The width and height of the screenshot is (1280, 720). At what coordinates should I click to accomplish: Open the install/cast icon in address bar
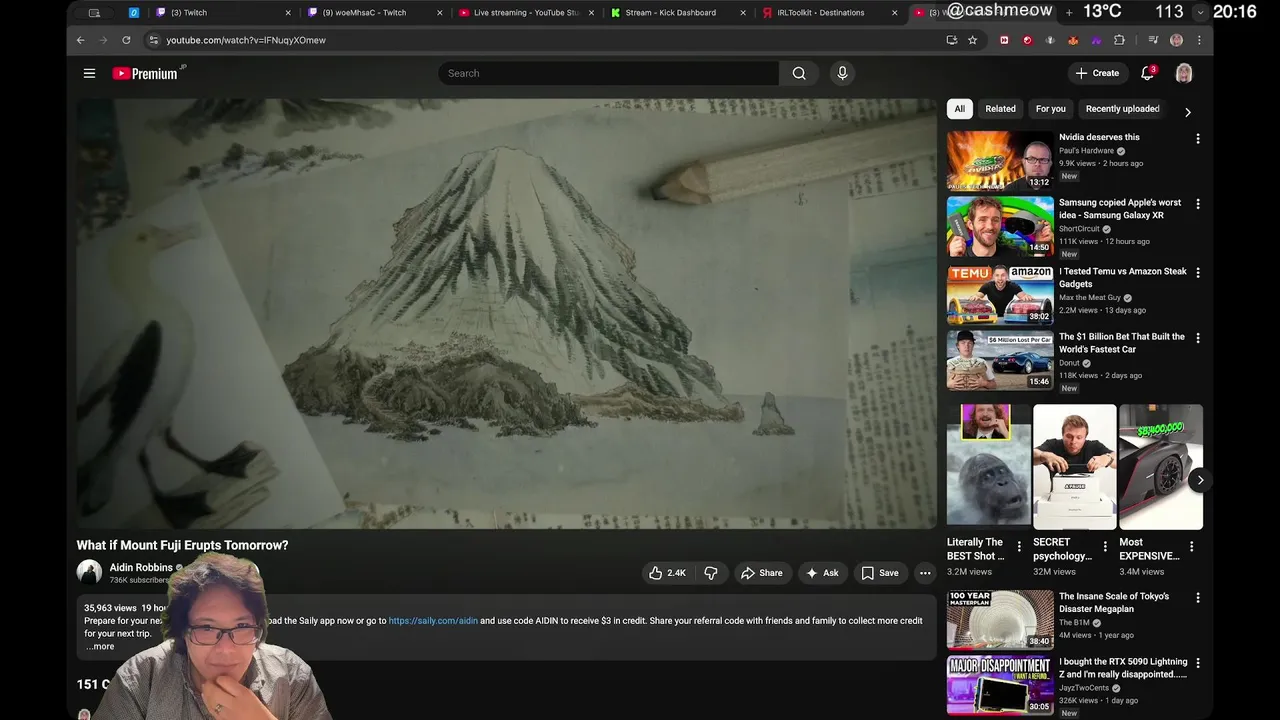pyautogui.click(x=951, y=40)
